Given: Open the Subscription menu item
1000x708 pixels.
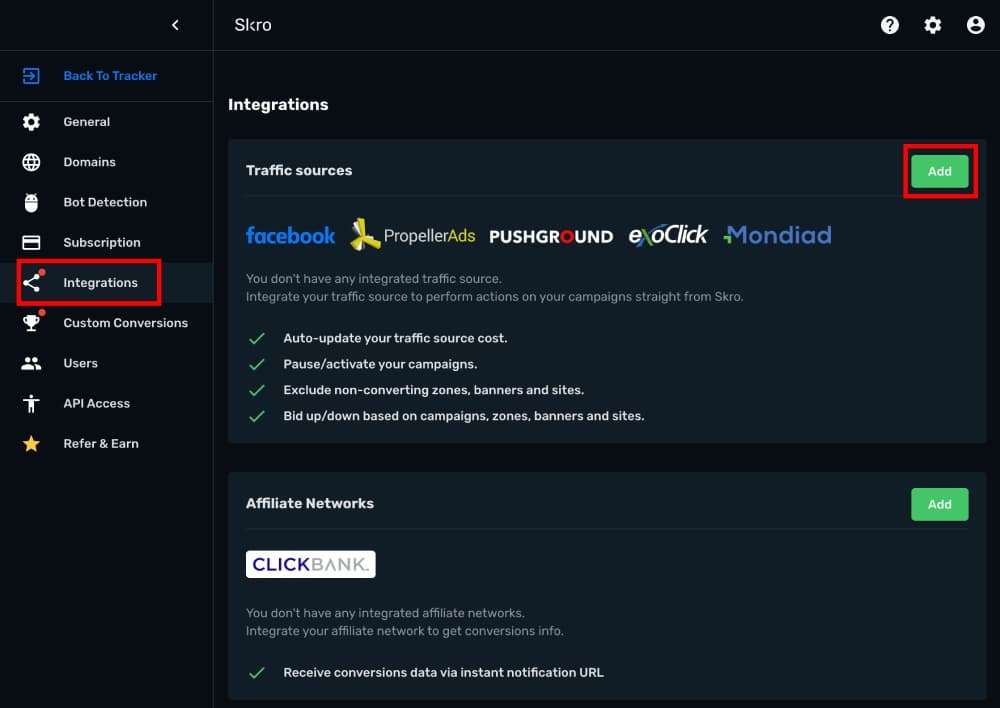Looking at the screenshot, I should 102,242.
